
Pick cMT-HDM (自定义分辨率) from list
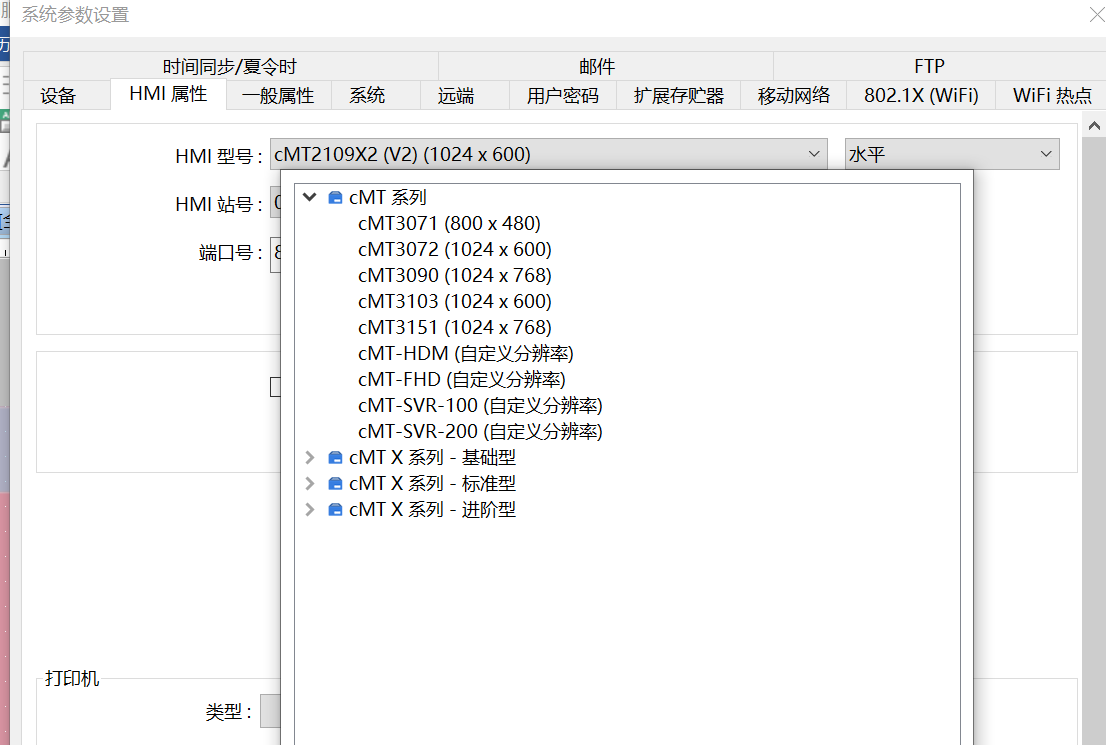point(465,354)
